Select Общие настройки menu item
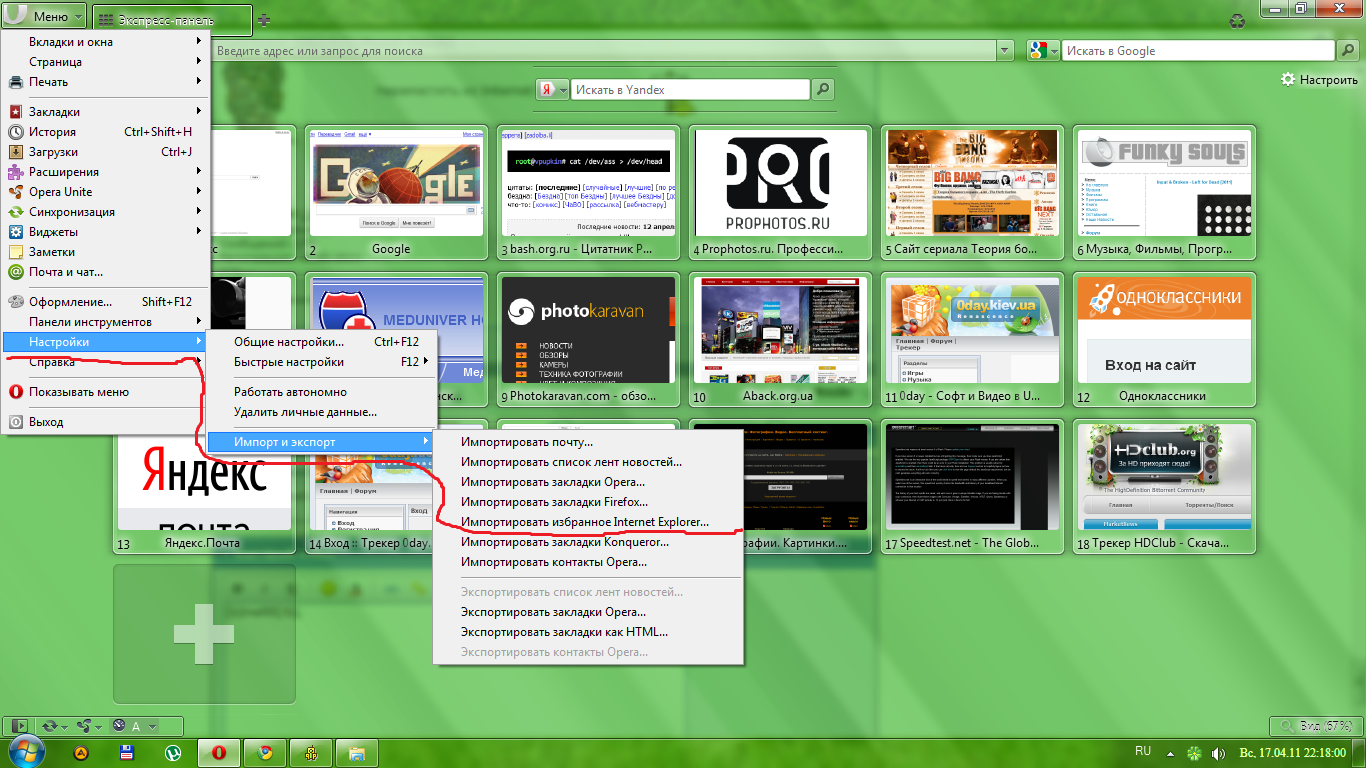Image resolution: width=1366 pixels, height=768 pixels. (x=322, y=342)
